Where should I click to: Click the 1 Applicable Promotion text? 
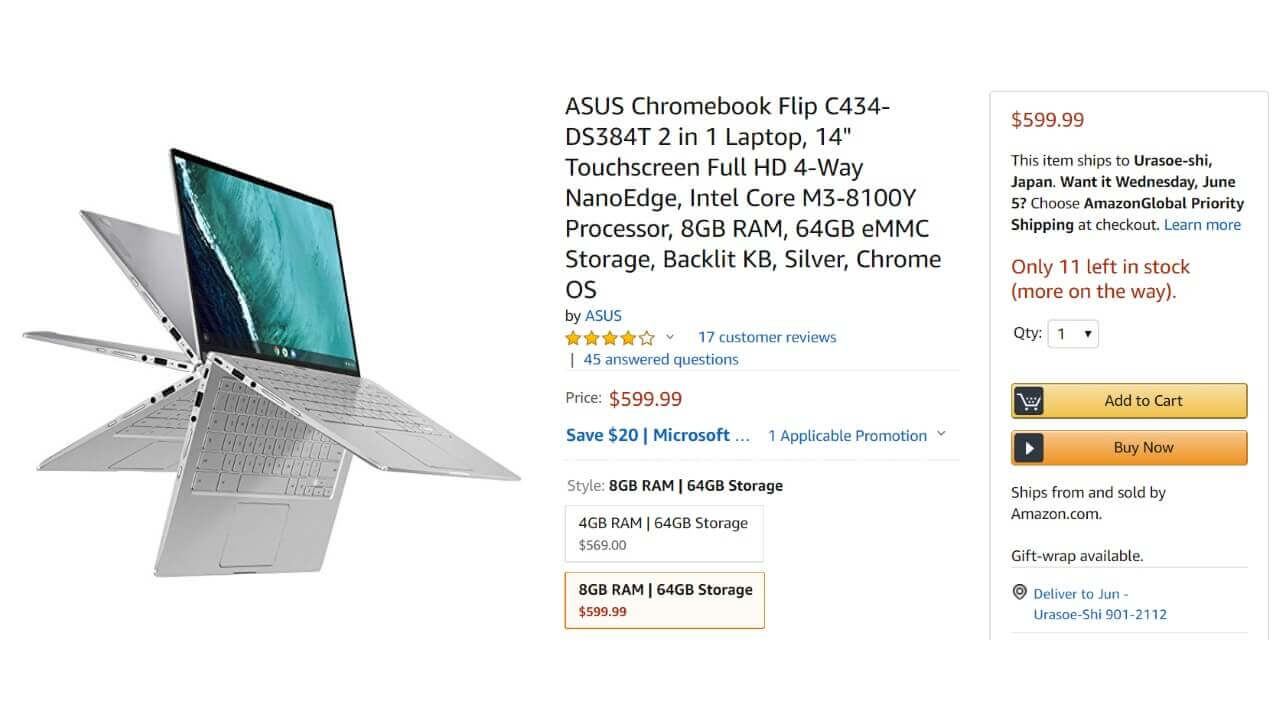coord(847,436)
